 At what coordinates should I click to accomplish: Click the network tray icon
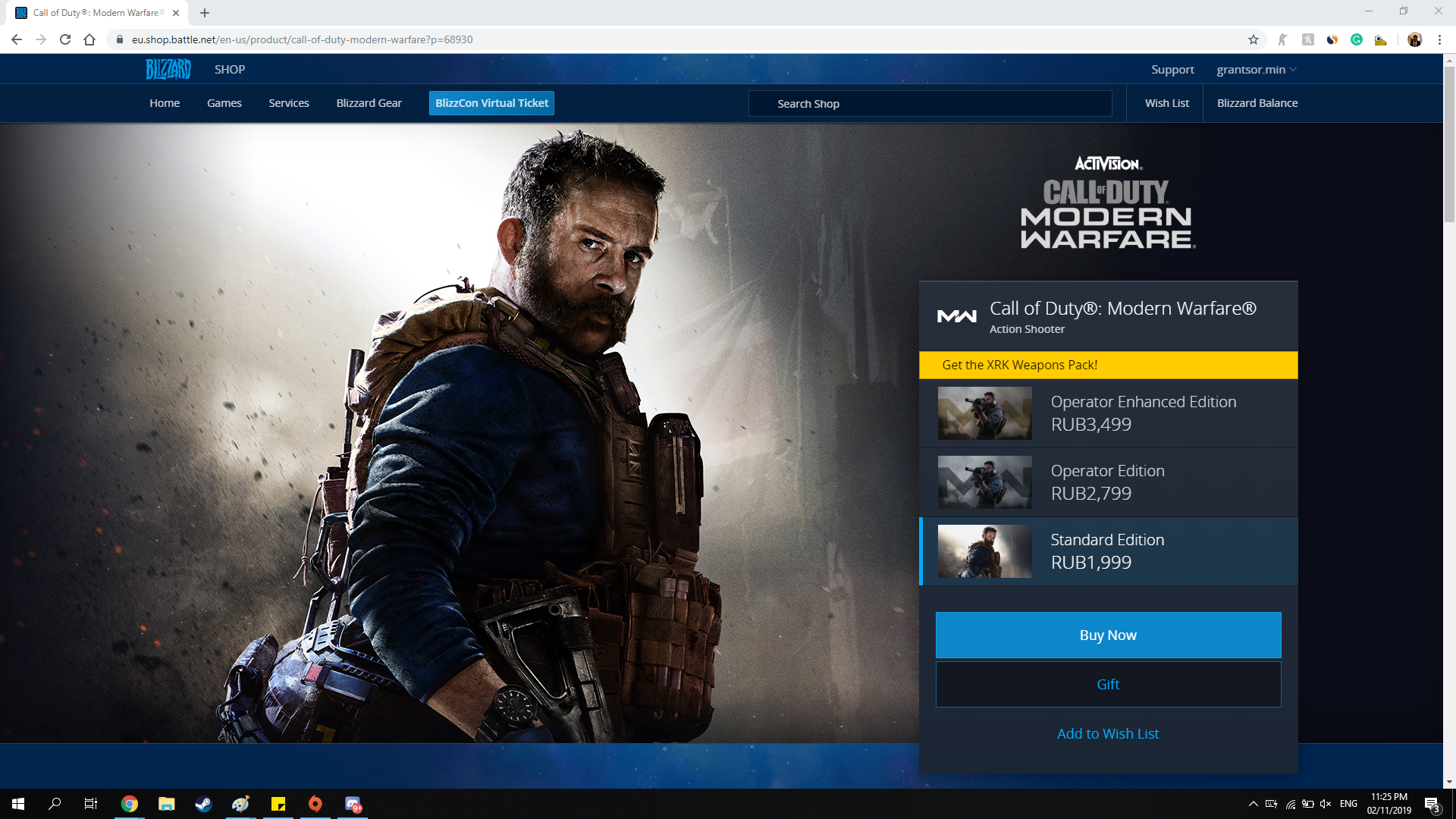1290,804
